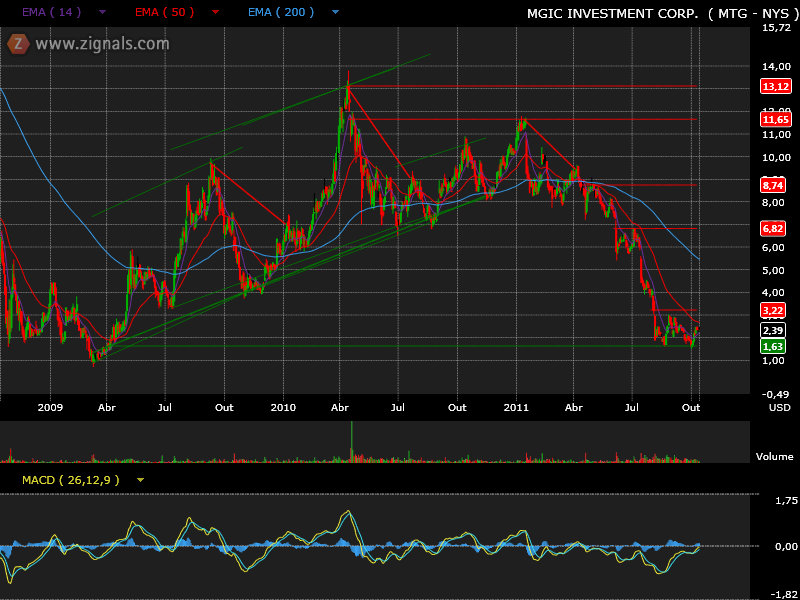
Task: Expand the MACD (26,12,9) dropdown arrow
Action: point(140,480)
